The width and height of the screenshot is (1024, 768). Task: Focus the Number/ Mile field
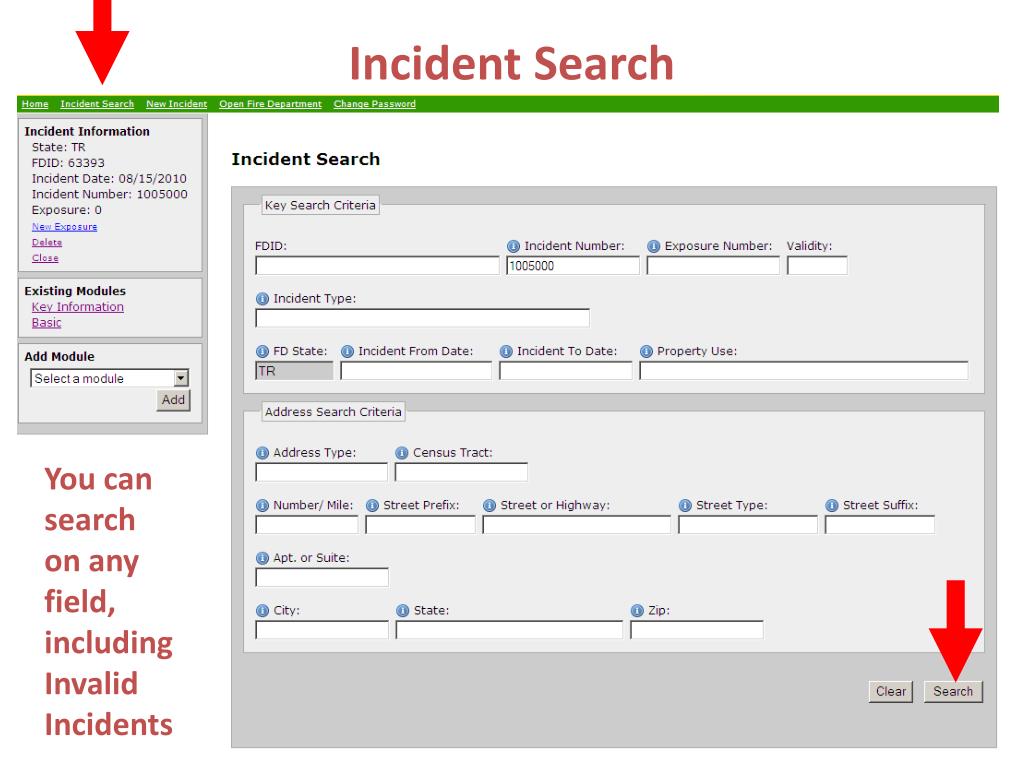tap(307, 525)
